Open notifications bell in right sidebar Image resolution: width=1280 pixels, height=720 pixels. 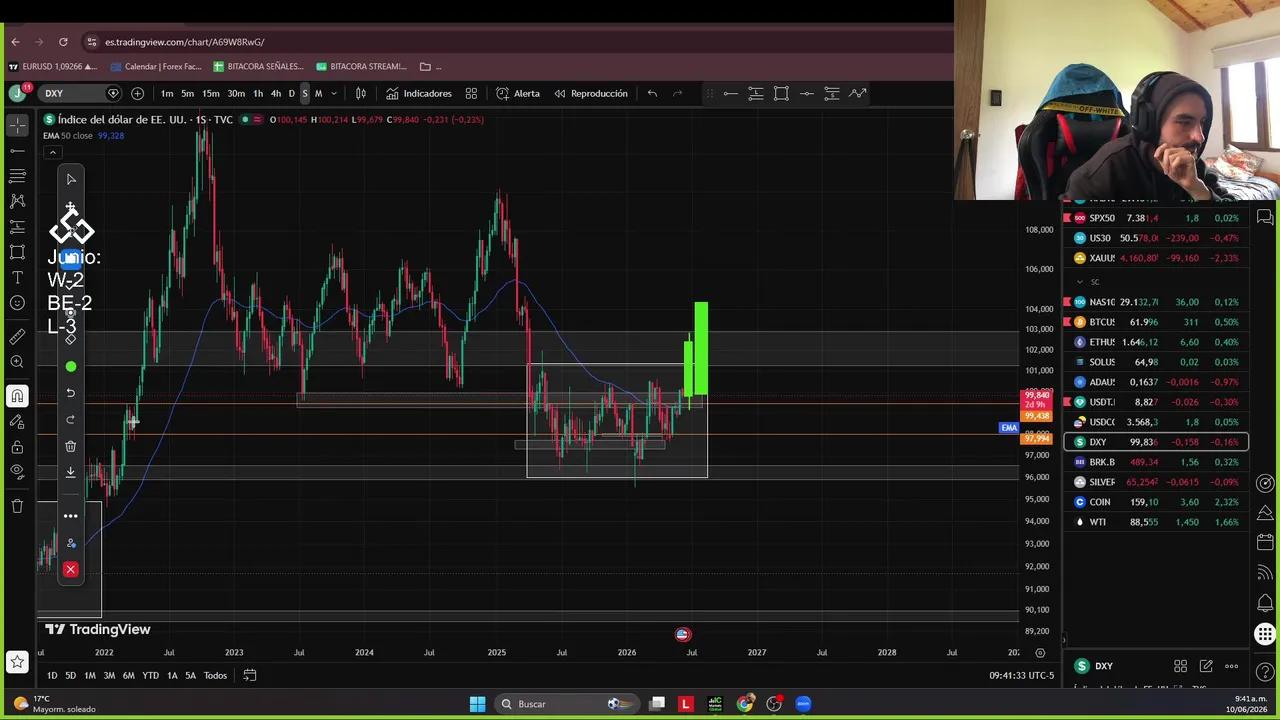pyautogui.click(x=1265, y=603)
